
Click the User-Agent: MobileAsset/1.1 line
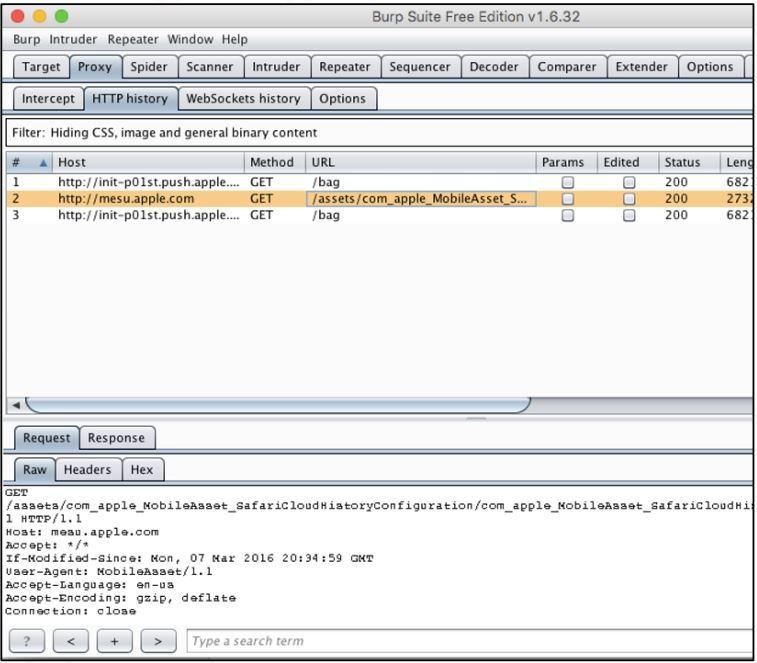pos(109,572)
